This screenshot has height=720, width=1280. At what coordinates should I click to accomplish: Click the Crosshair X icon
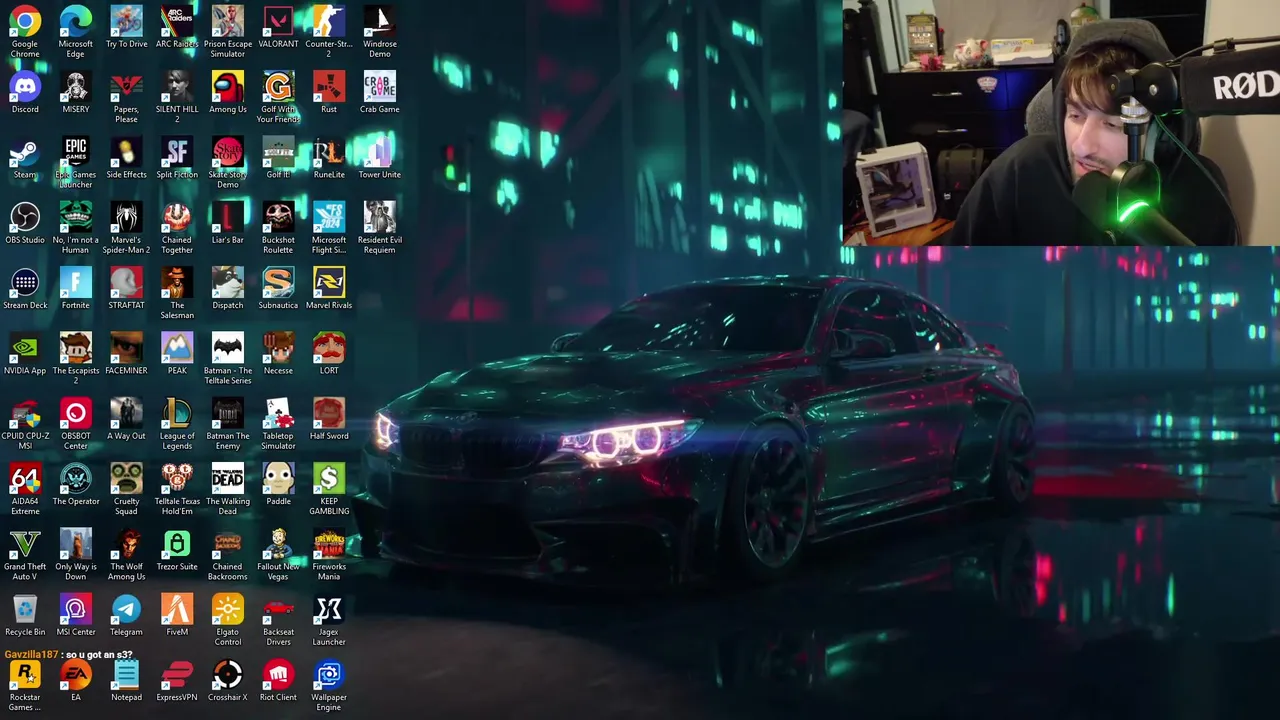click(x=227, y=675)
